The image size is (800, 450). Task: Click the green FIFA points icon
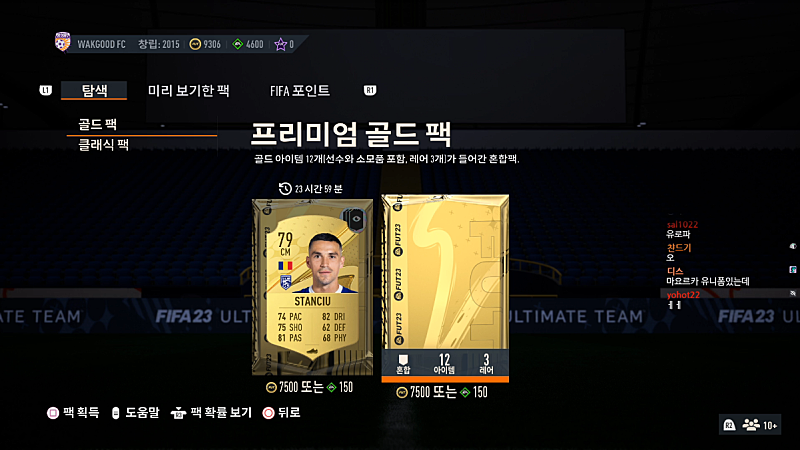pyautogui.click(x=238, y=44)
